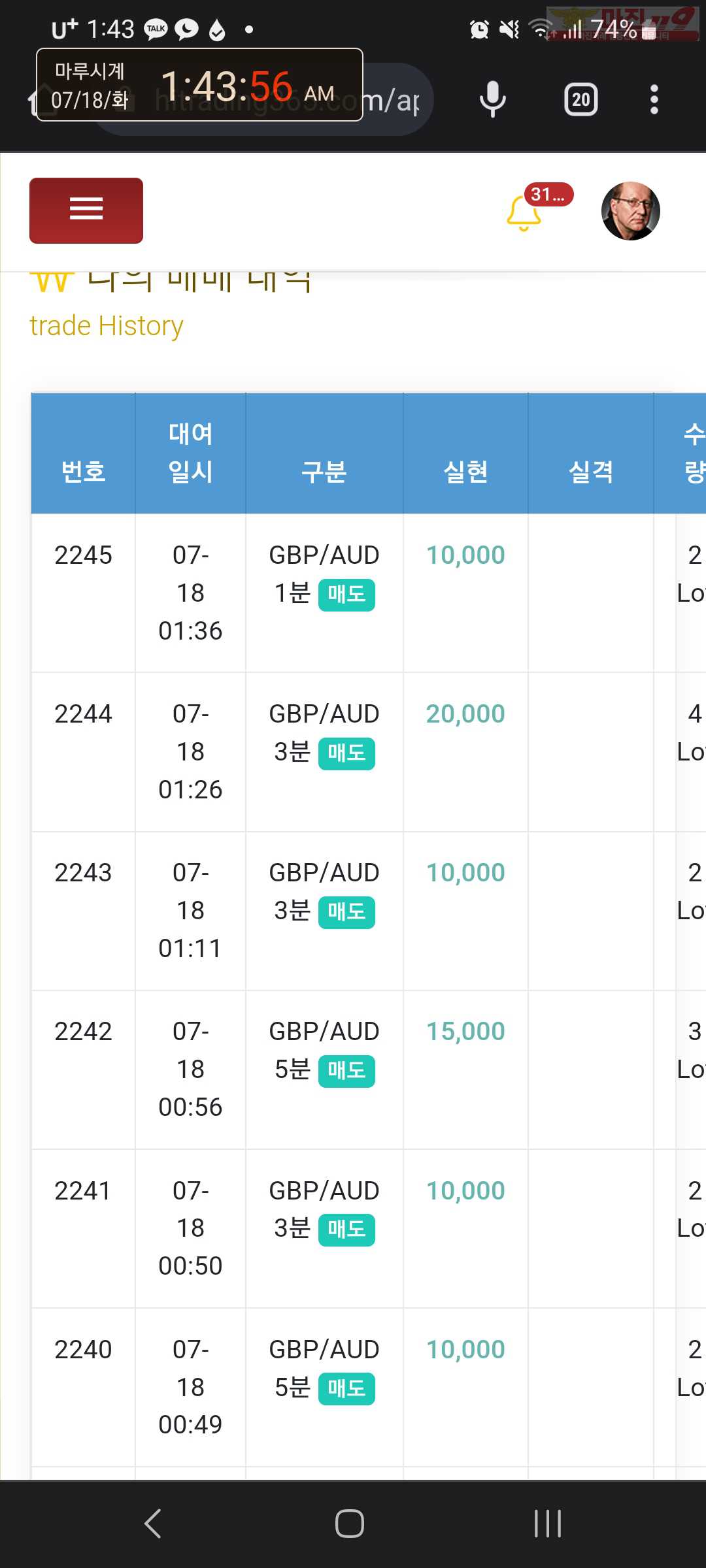
Task: Select trade number 2243 row
Action: (x=83, y=873)
